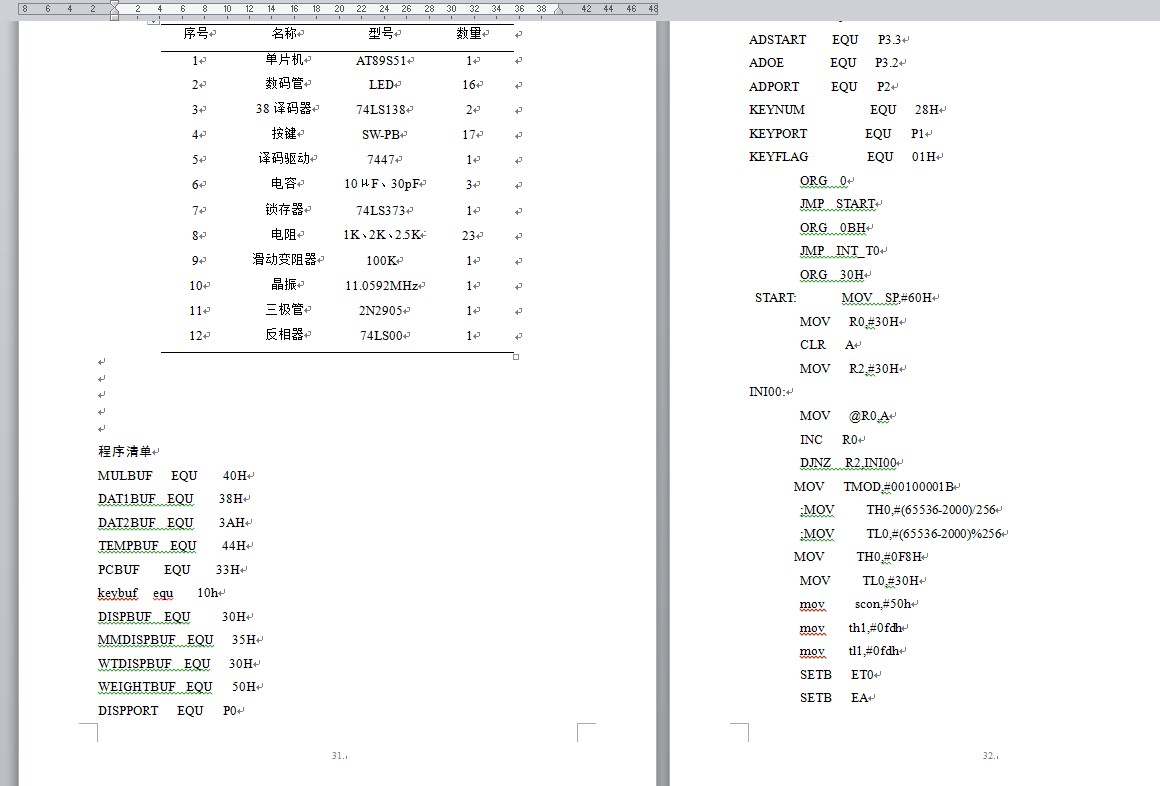Viewport: 1160px width, 786px height.
Task: Click the line CLR A
Action: (x=827, y=345)
